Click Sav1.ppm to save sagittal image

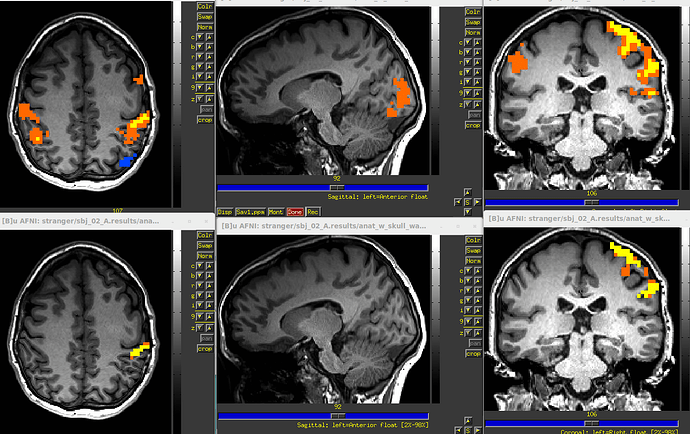pos(250,212)
